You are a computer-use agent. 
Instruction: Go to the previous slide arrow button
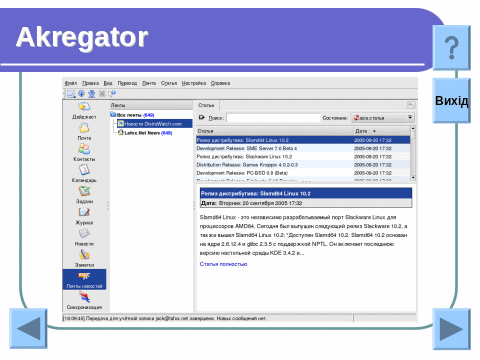point(28,329)
